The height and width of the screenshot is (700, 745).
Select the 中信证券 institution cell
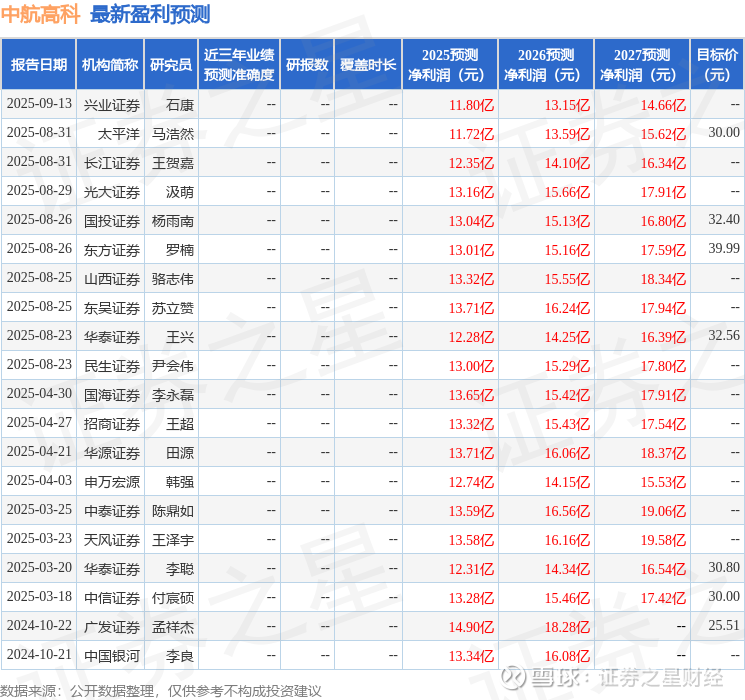[112, 598]
